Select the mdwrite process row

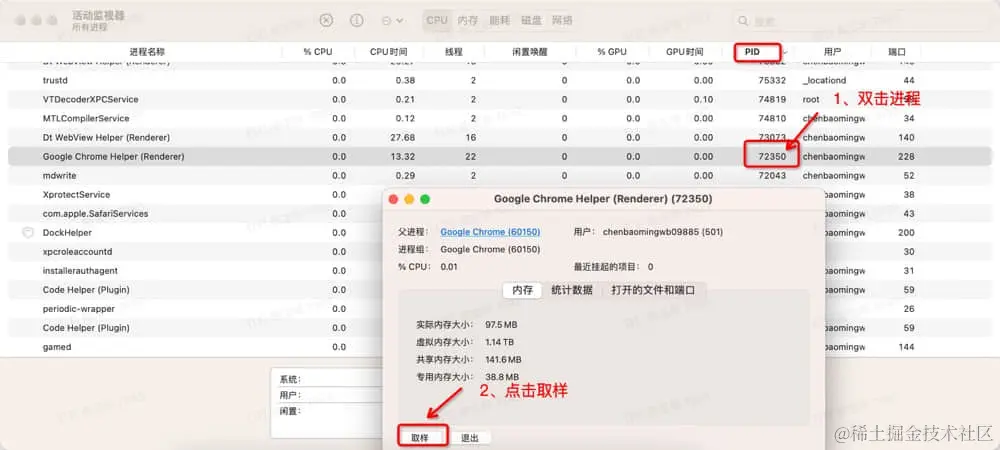(x=500, y=175)
